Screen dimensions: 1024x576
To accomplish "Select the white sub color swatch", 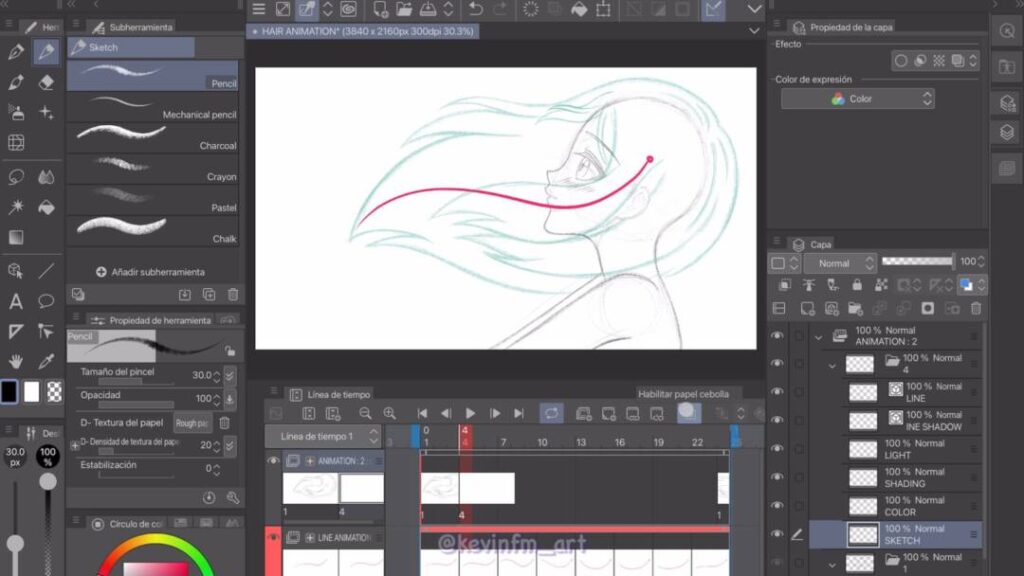I will pyautogui.click(x=31, y=392).
